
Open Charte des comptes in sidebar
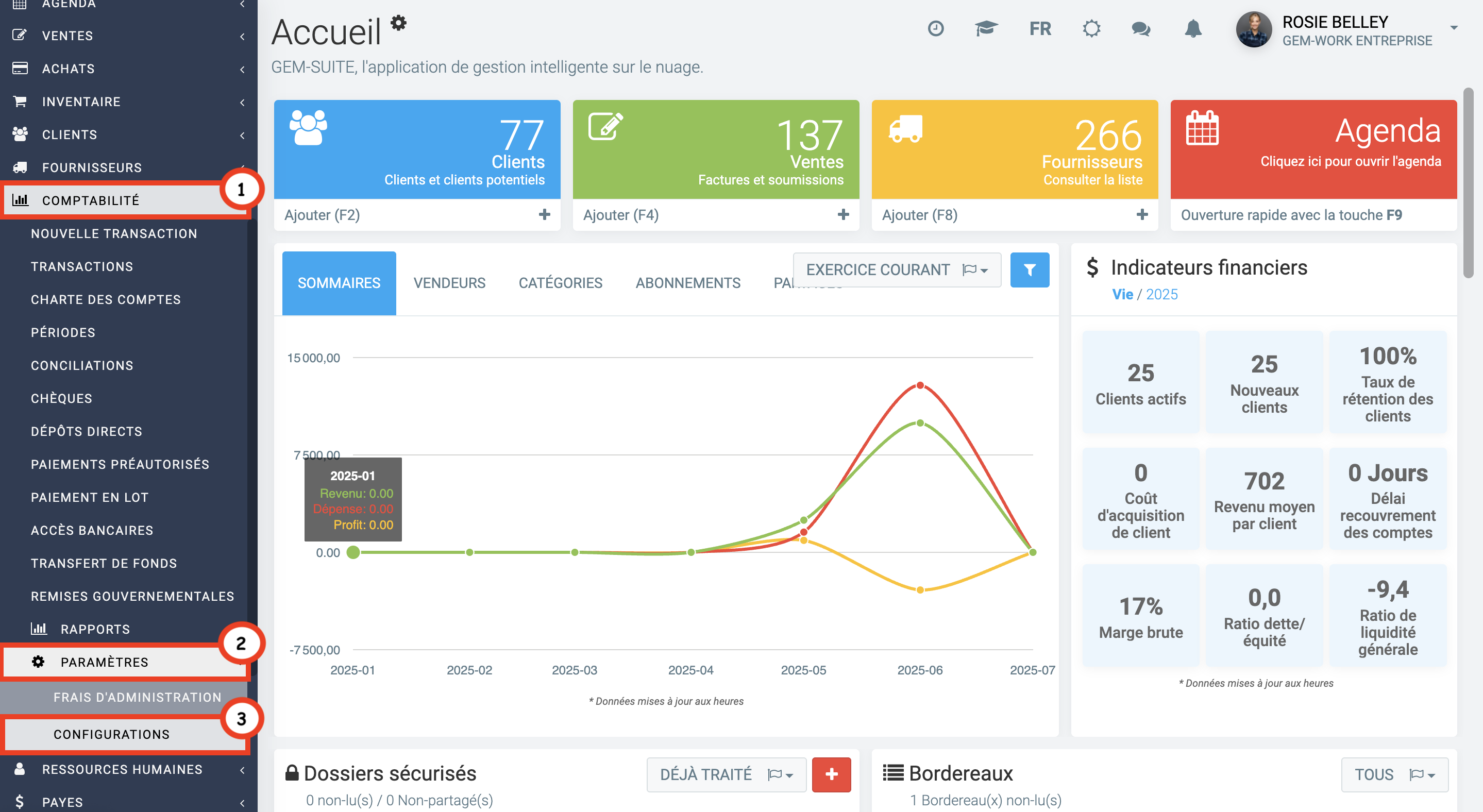pos(106,300)
